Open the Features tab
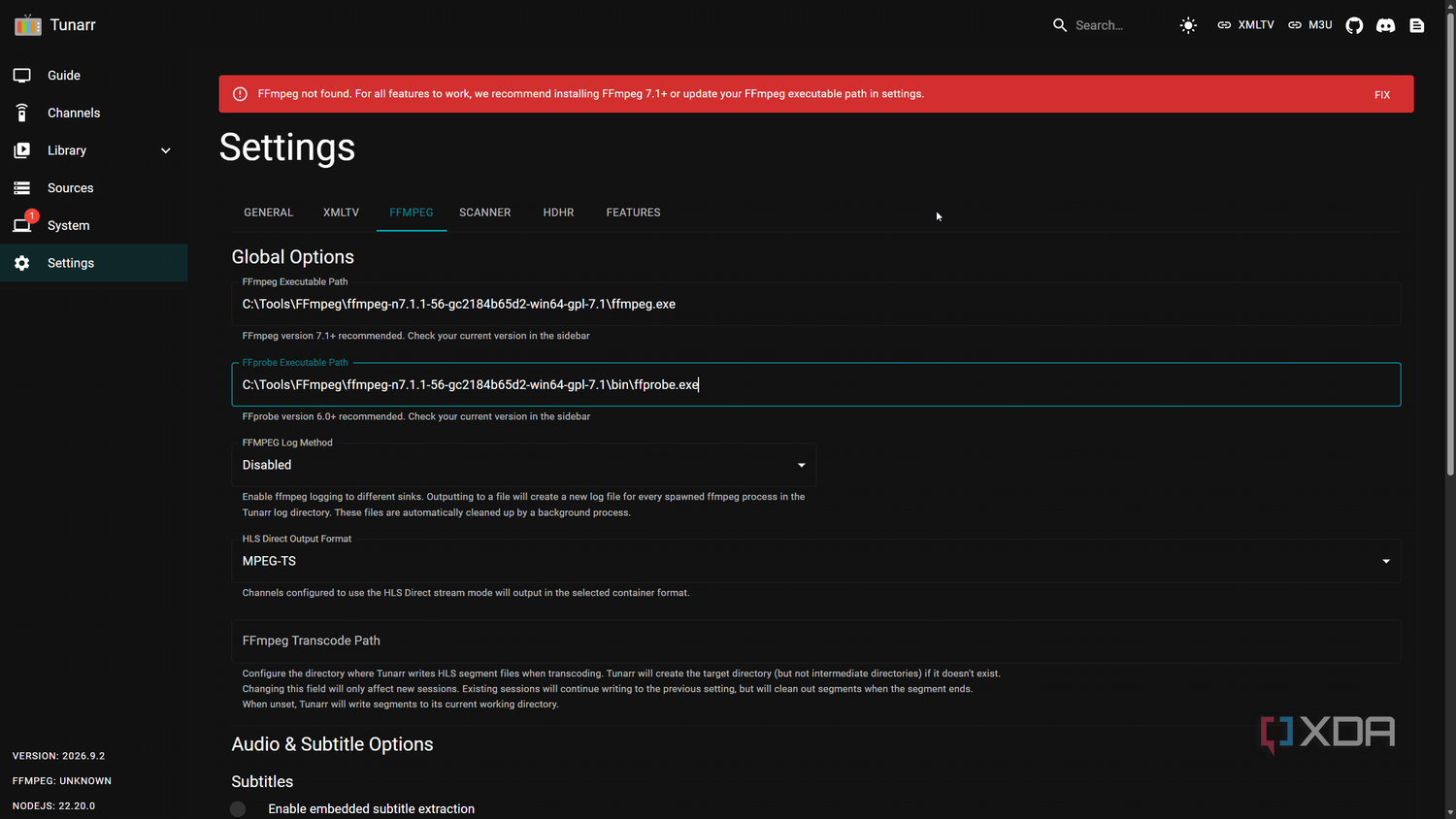1456x819 pixels. 634,213
